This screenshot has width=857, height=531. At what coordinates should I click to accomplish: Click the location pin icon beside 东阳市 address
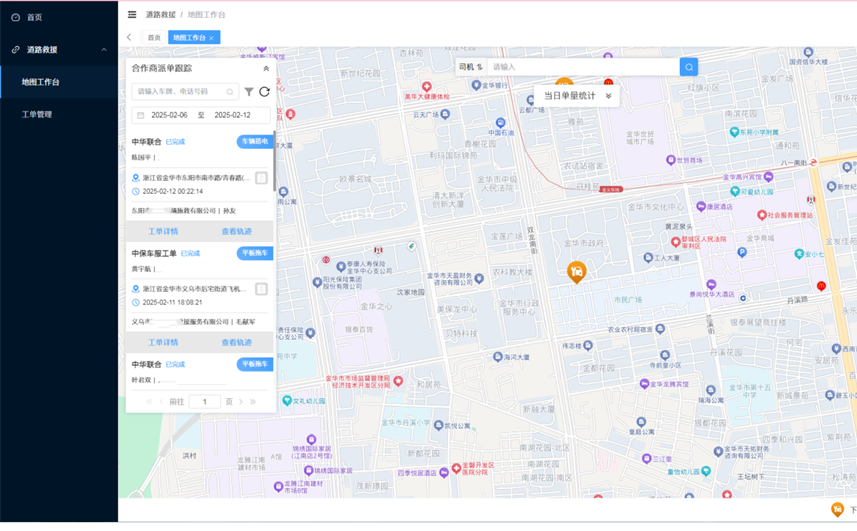[x=136, y=178]
